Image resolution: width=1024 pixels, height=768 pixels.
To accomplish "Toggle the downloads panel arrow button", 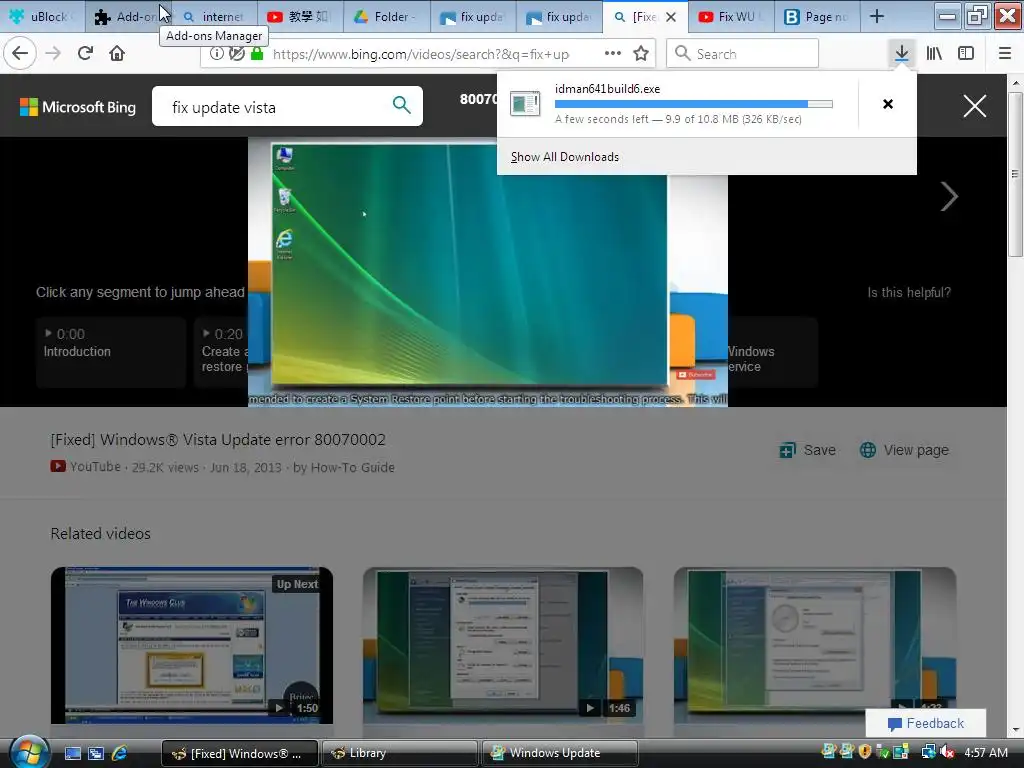I will [x=901, y=53].
